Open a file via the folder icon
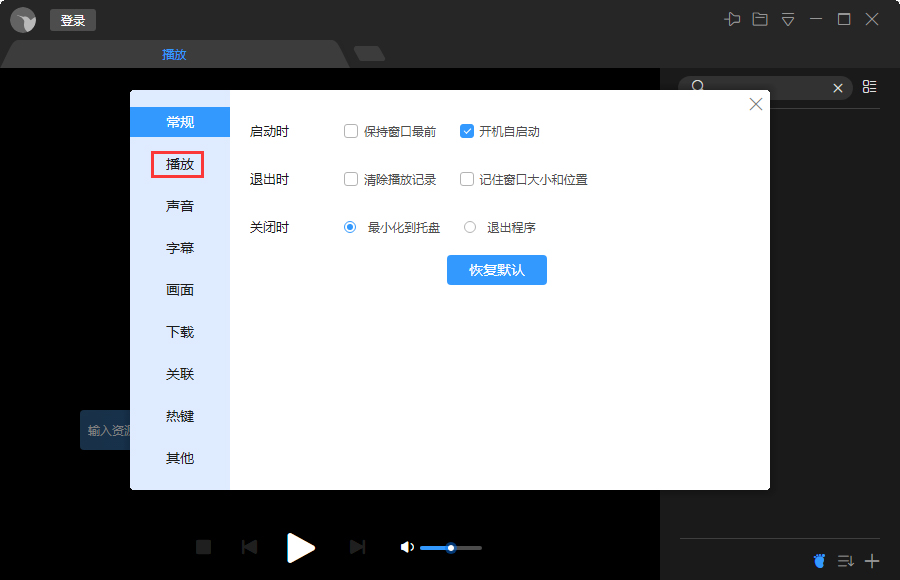Viewport: 900px width, 580px height. [x=760, y=19]
